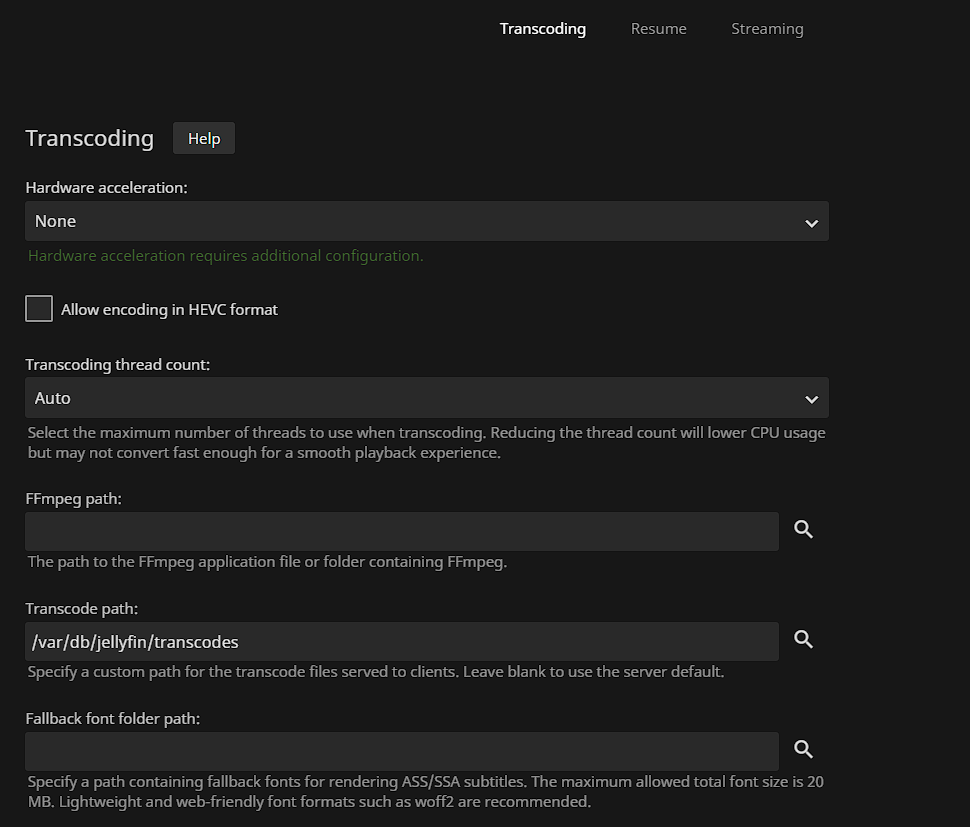Focus the FFmpeg path input field

tap(401, 531)
